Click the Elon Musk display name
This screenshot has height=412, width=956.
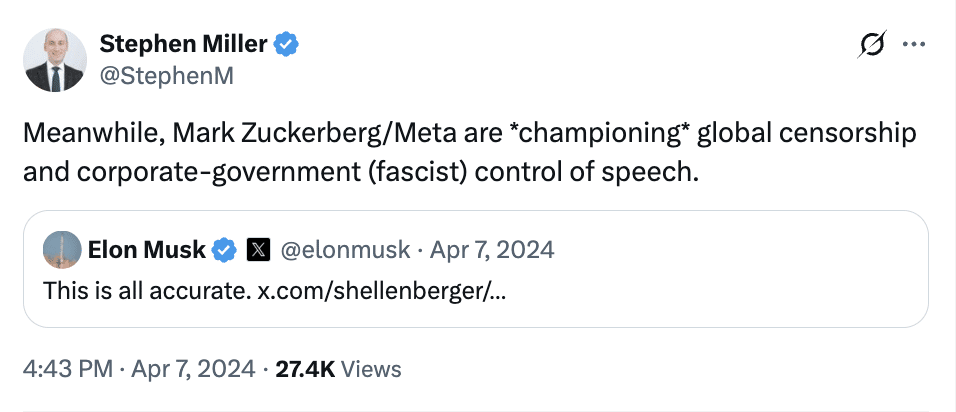pos(146,250)
